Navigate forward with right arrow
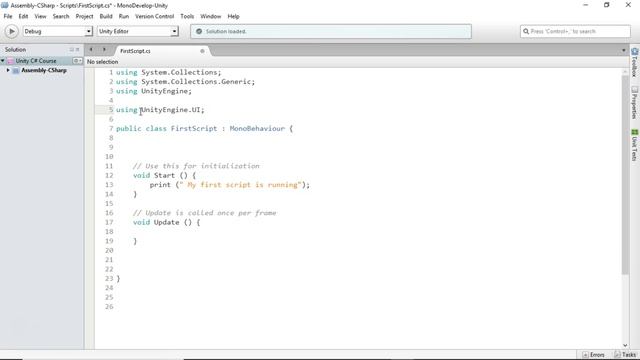This screenshot has width=640, height=360. (x=104, y=50)
